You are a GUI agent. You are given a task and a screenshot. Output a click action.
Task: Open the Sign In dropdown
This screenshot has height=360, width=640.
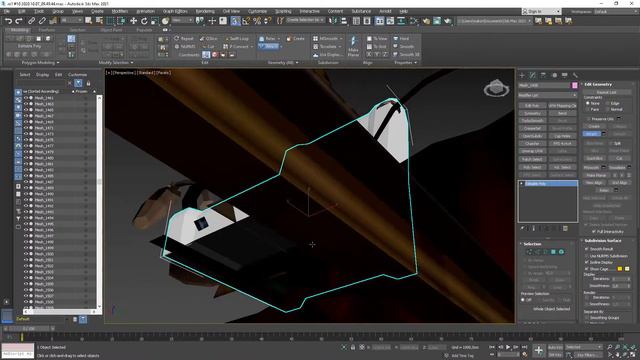click(x=542, y=11)
